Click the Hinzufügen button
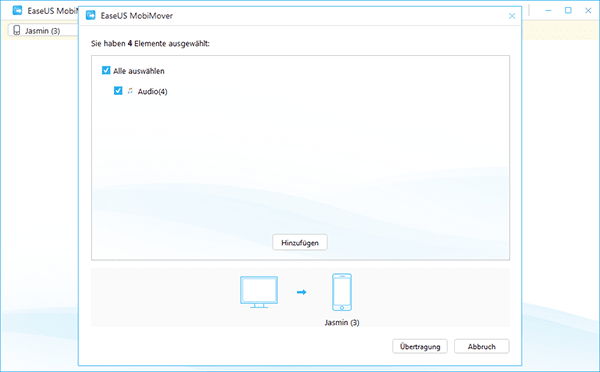This screenshot has height=372, width=600. click(300, 243)
